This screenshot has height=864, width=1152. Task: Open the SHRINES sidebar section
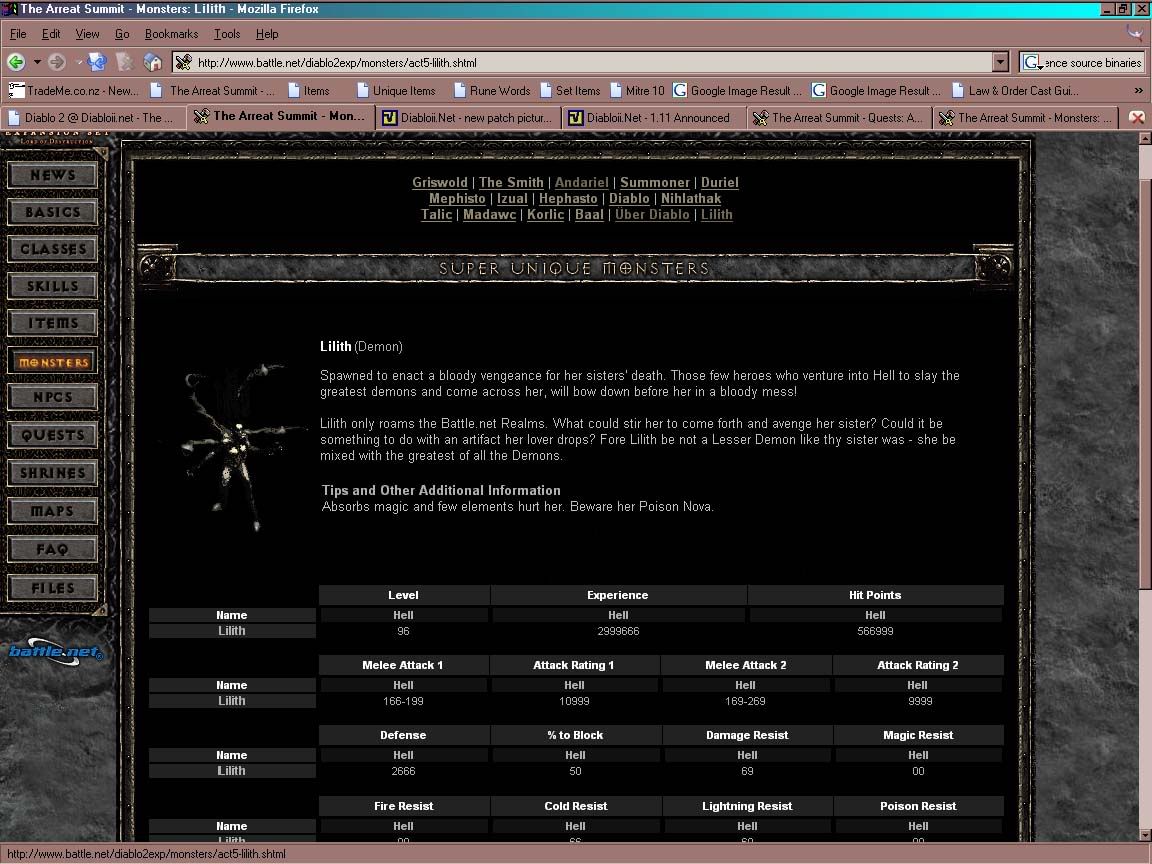click(52, 473)
